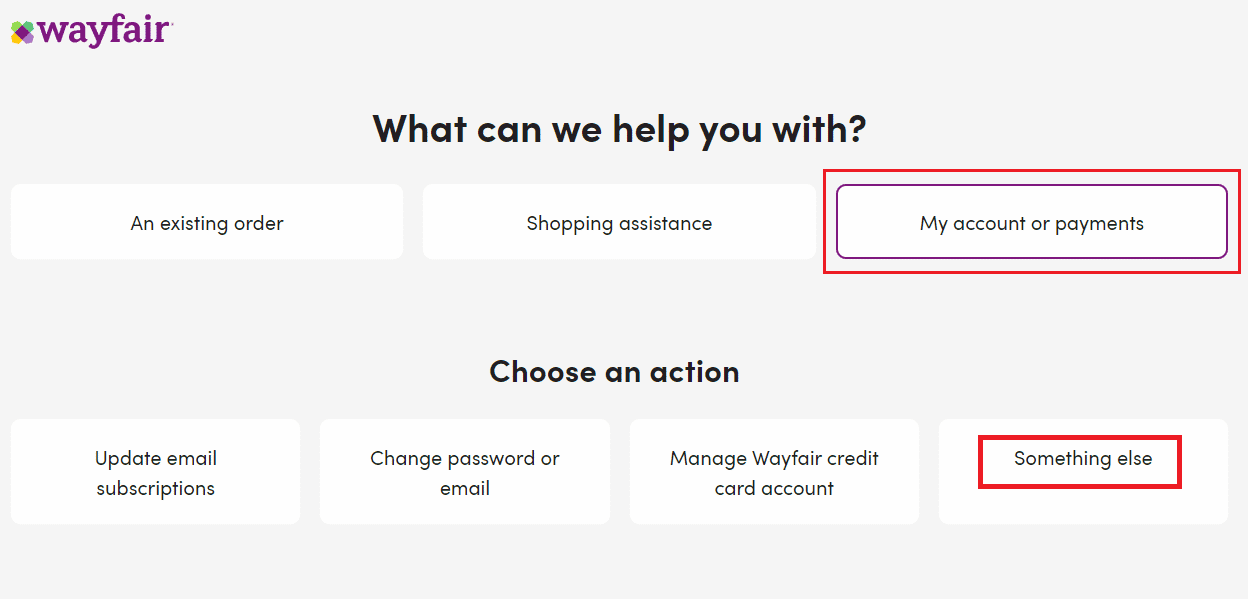Start changing your password or email
Viewport: 1248px width, 599px height.
pos(464,472)
